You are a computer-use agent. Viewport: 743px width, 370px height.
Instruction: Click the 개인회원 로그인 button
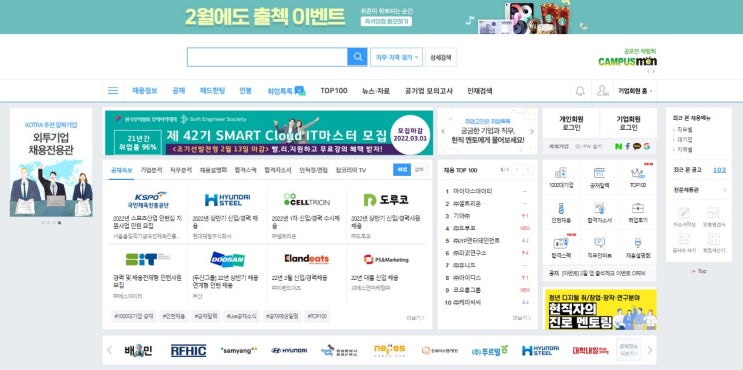point(571,123)
